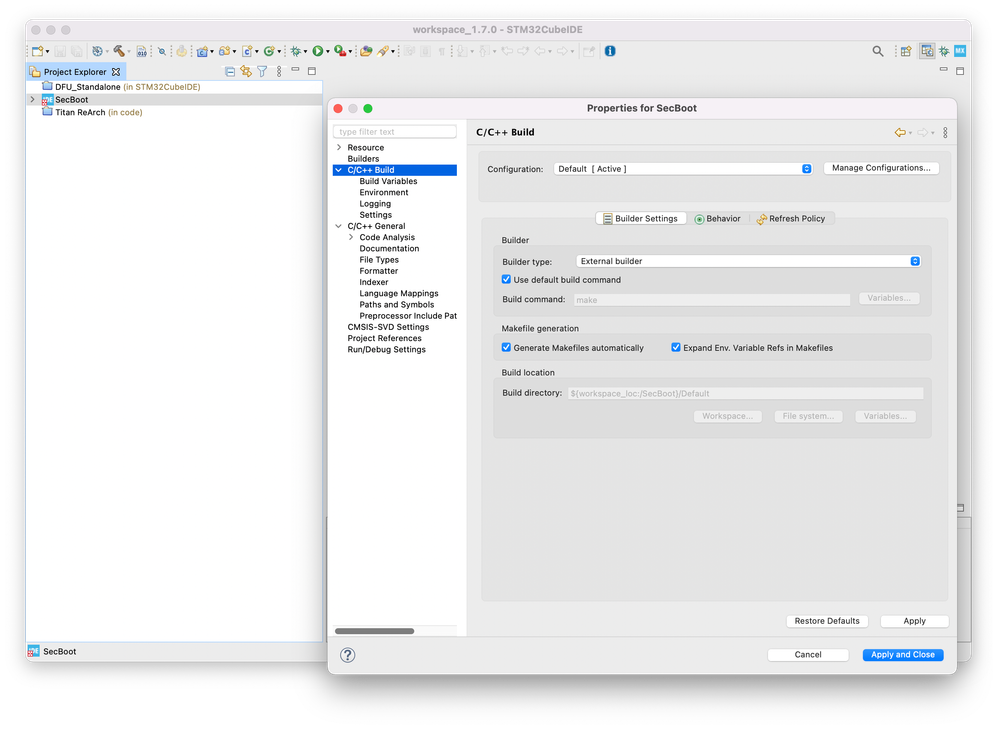
Task: Click the green Run play icon
Action: [317, 51]
